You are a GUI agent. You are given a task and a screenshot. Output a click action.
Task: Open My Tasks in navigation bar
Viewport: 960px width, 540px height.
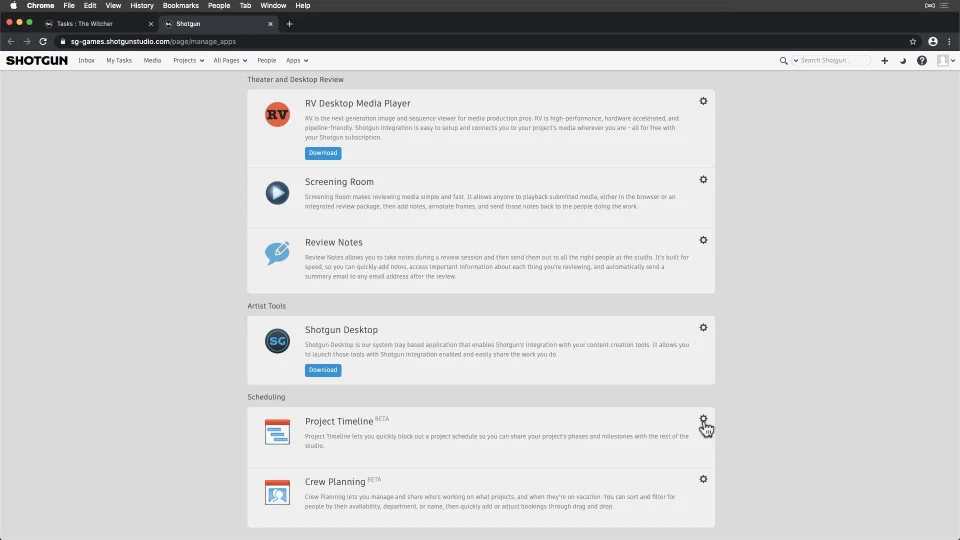119,61
